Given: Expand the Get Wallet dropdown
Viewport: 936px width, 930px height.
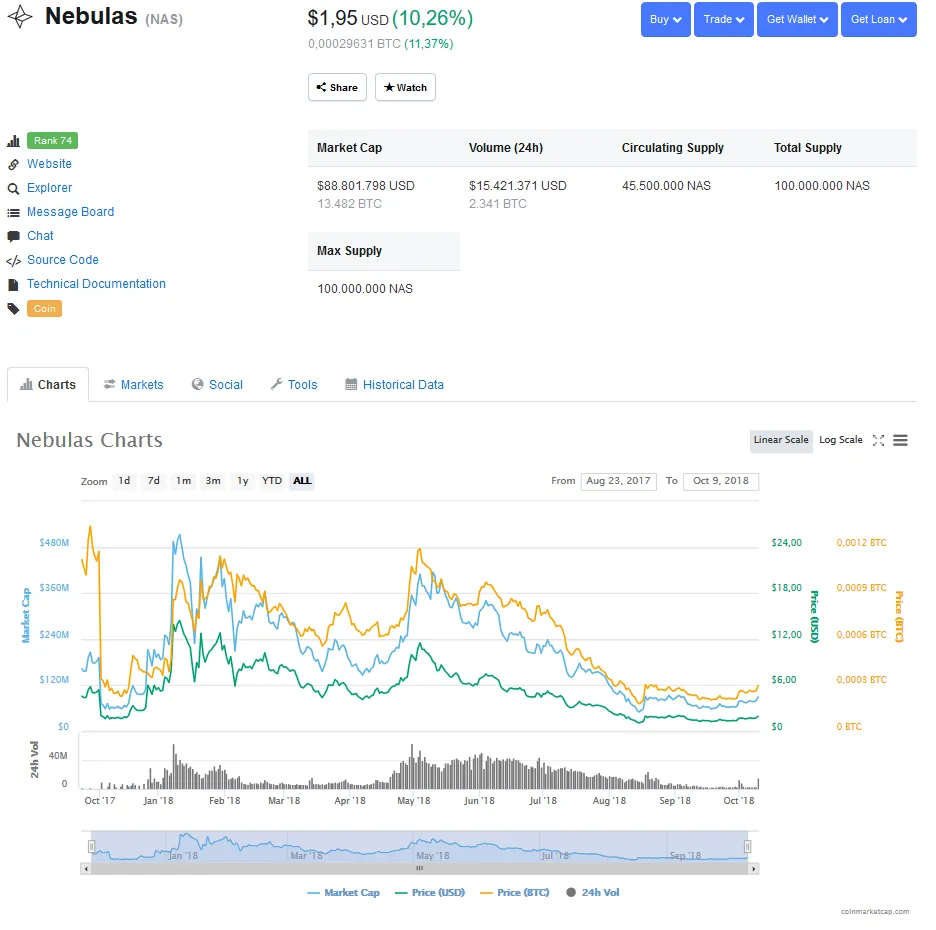Looking at the screenshot, I should coord(797,19).
